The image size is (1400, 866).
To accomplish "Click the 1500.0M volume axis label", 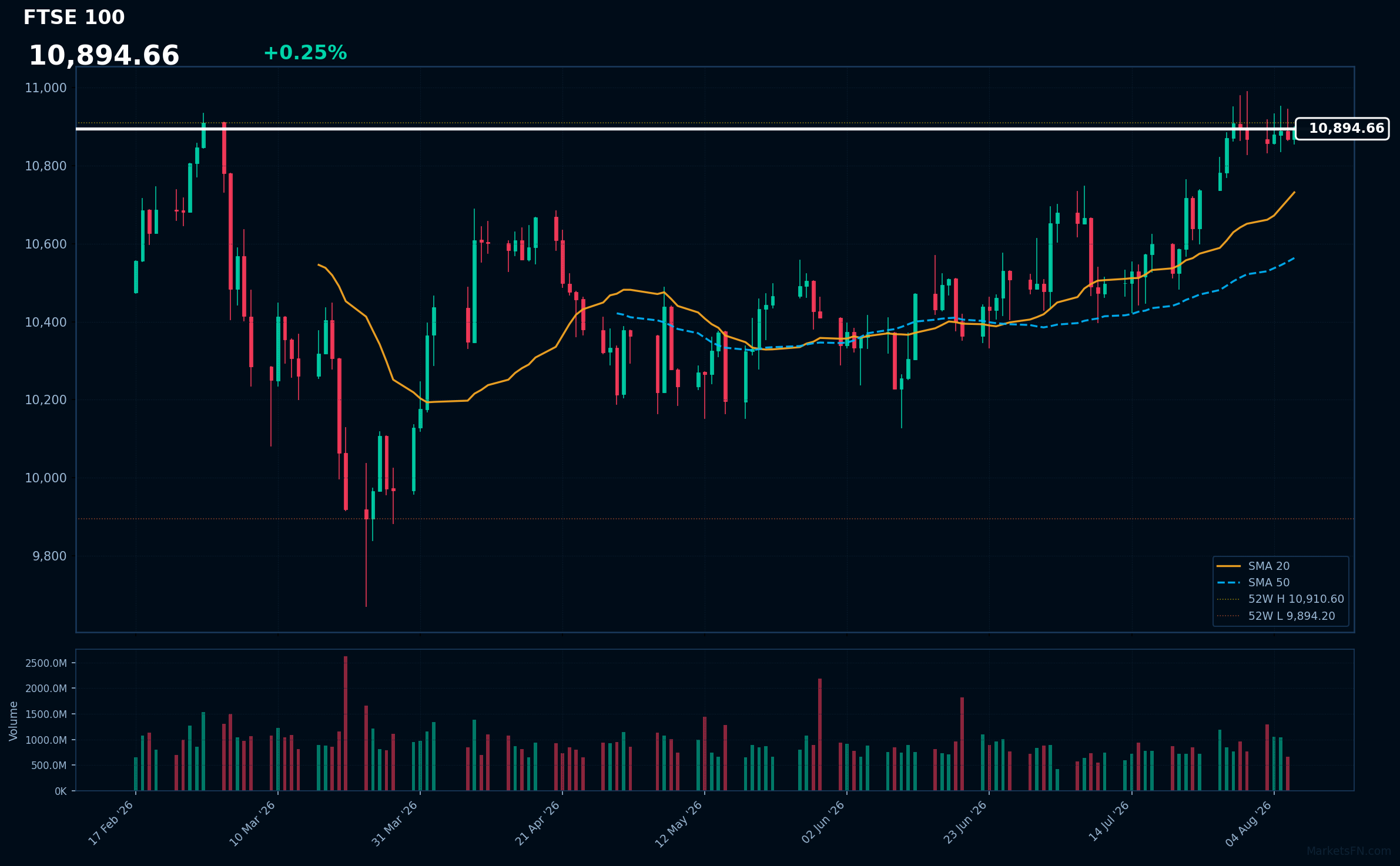I will click(x=46, y=714).
